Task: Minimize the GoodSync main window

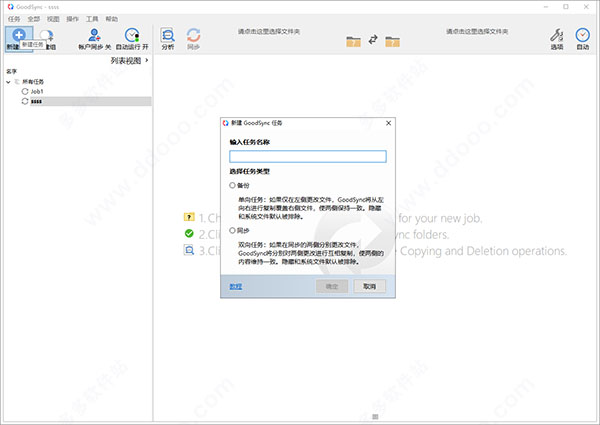Action: (x=546, y=7)
